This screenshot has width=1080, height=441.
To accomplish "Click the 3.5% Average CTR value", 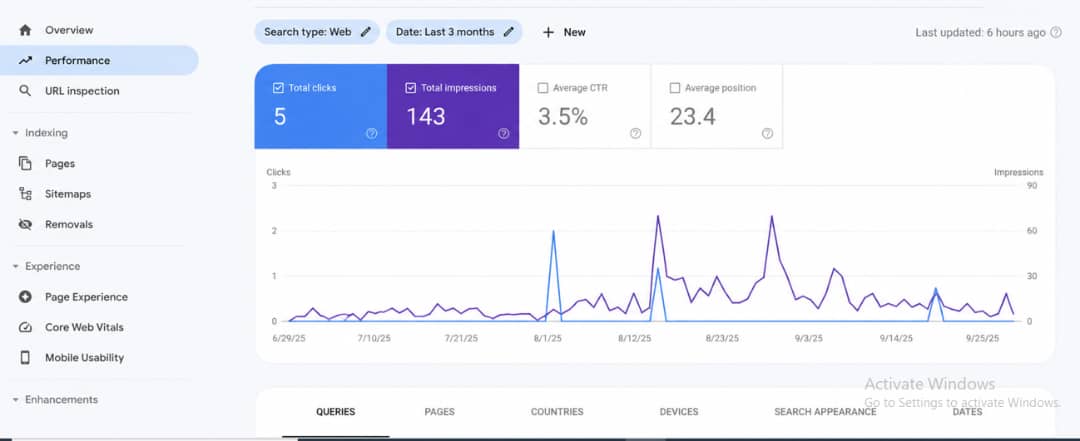I will (x=563, y=117).
